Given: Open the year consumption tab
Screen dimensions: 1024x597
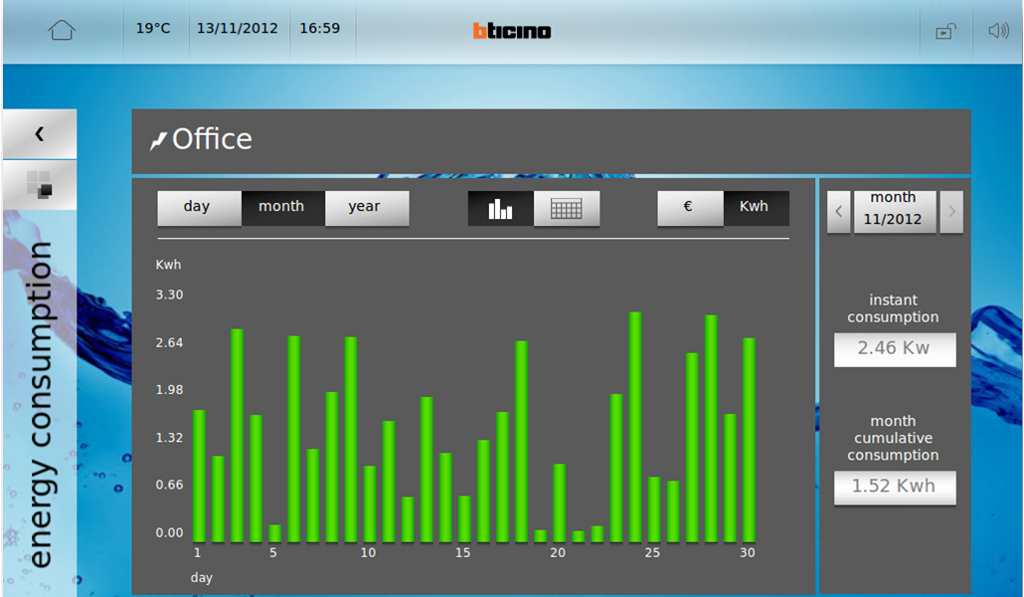Looking at the screenshot, I should click(365, 207).
